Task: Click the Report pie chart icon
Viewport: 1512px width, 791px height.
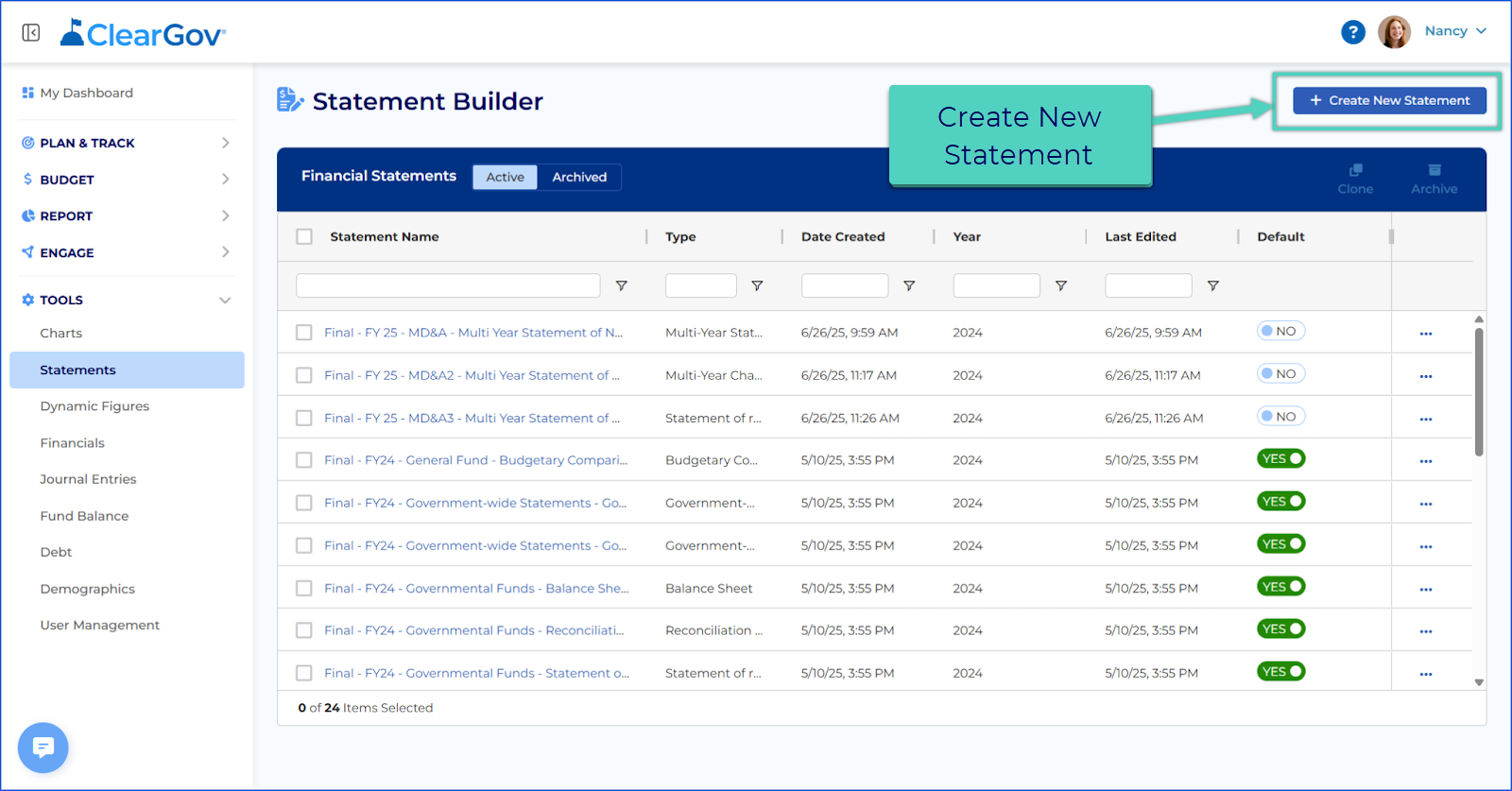Action: [x=27, y=215]
